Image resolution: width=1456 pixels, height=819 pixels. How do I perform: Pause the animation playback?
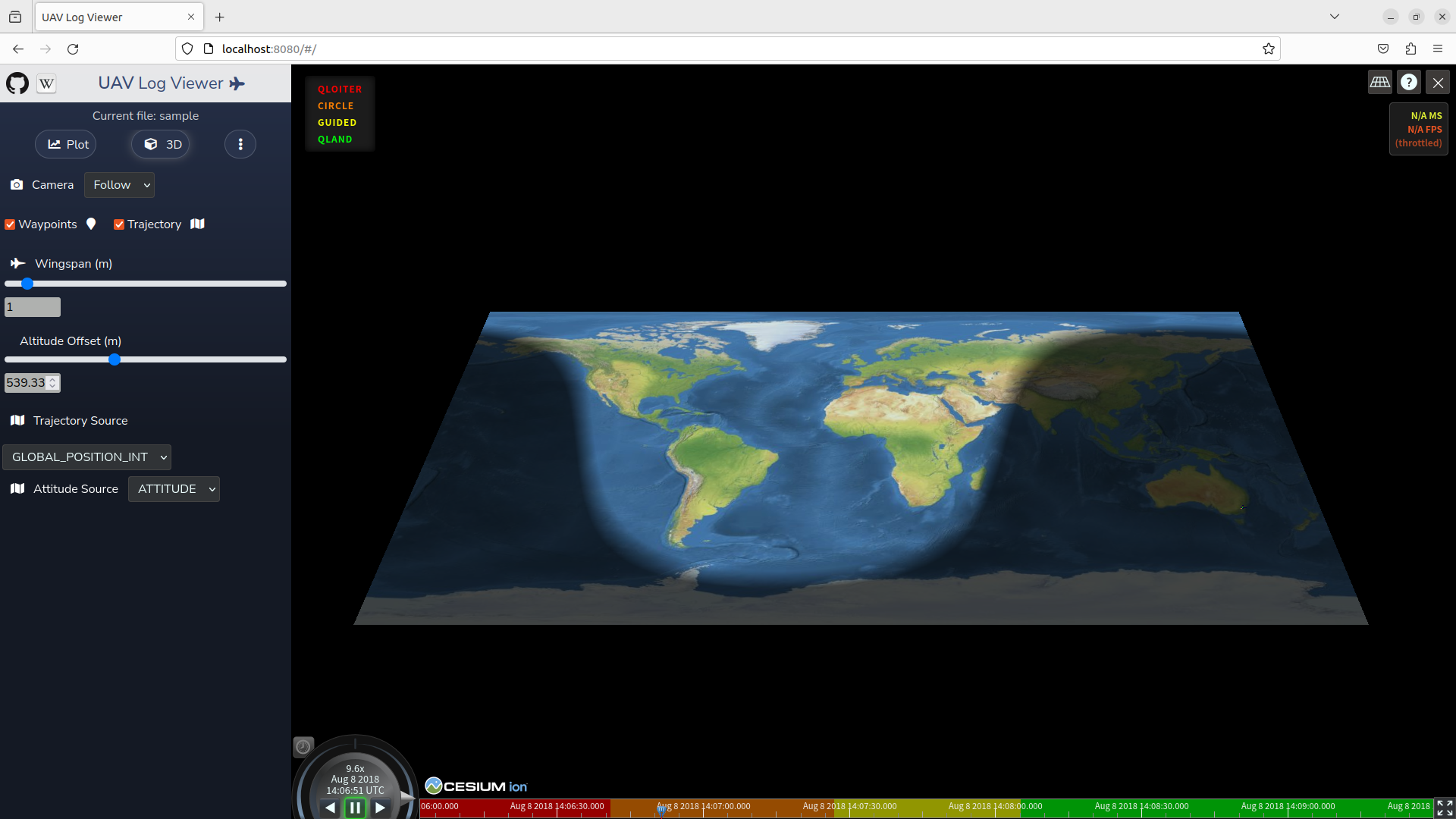coord(355,808)
